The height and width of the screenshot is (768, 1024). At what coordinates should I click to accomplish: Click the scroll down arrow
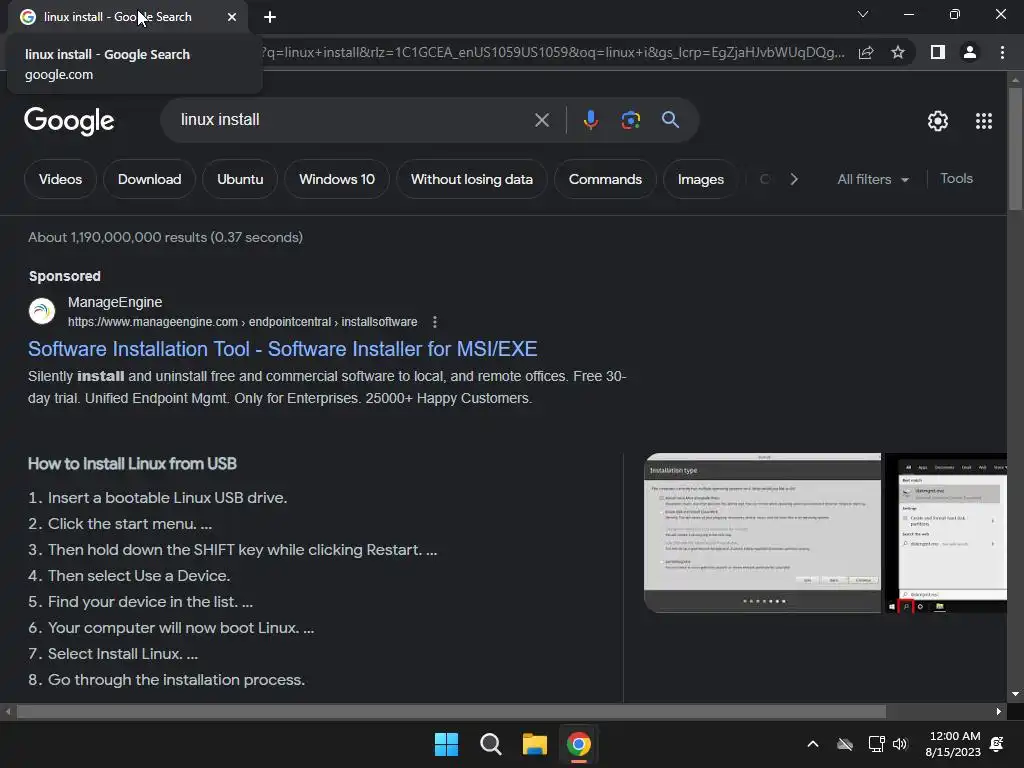(x=1015, y=694)
